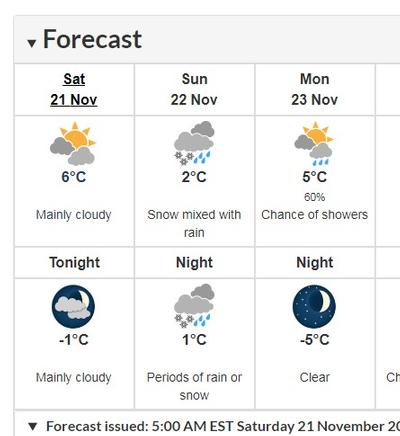Open the Sat 21 Nov link
The height and width of the screenshot is (436, 400).
[74, 89]
